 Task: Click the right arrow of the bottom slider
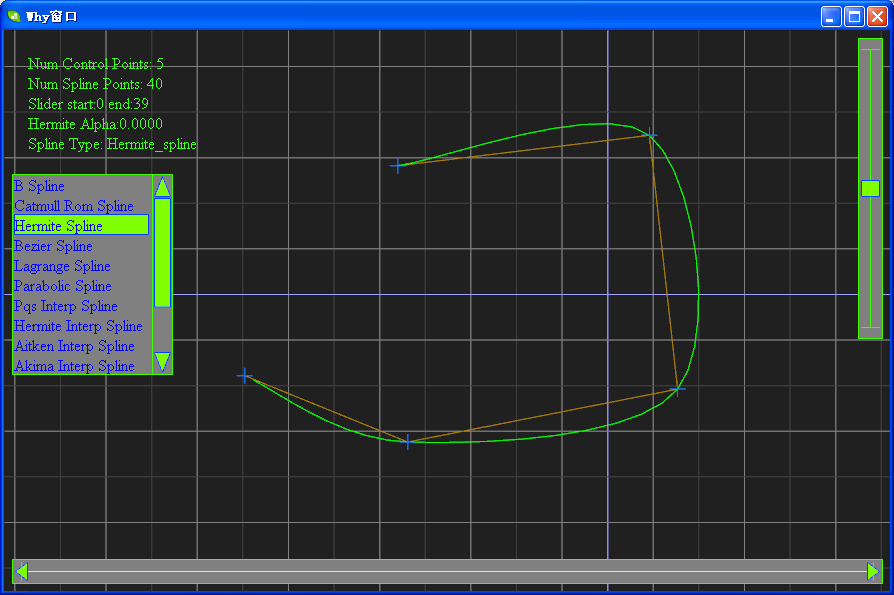[x=873, y=571]
